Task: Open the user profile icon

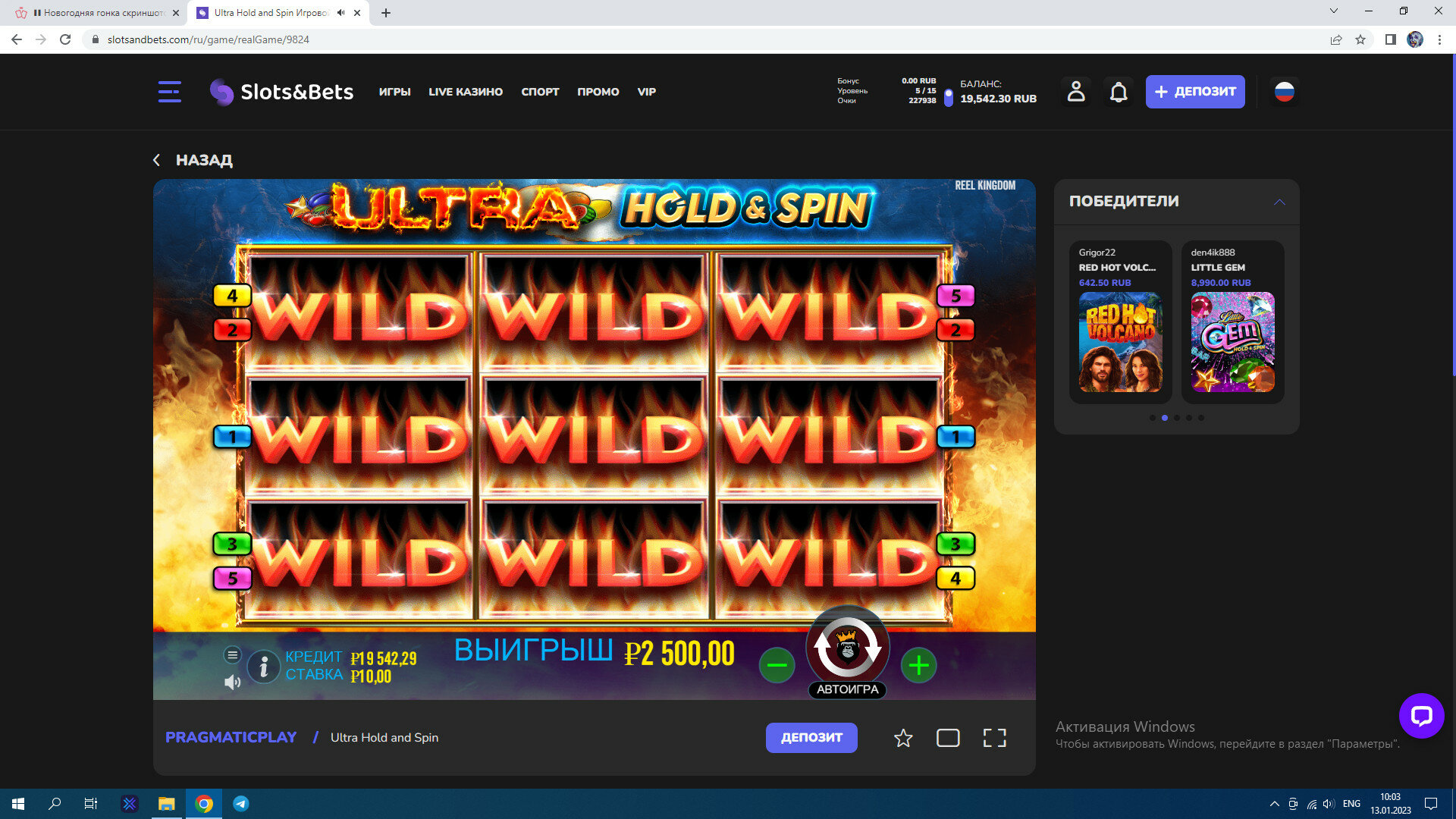Action: 1075,92
